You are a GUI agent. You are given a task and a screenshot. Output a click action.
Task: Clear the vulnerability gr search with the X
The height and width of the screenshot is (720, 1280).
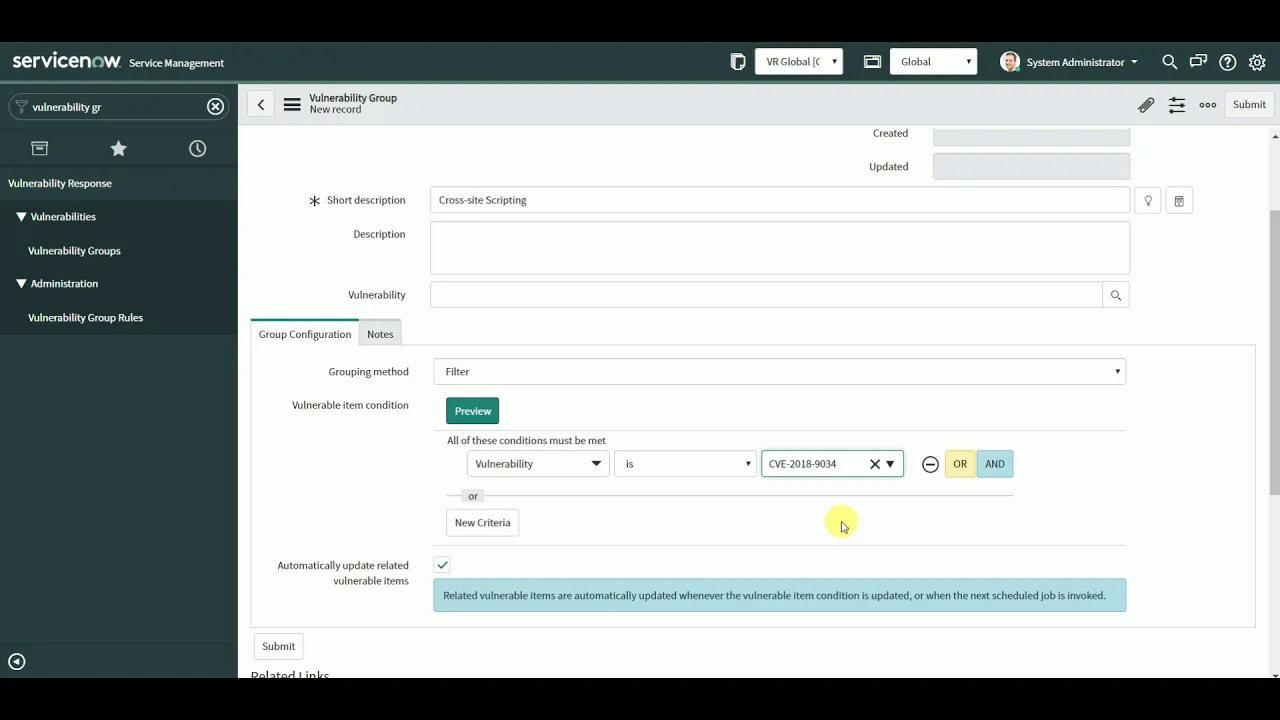click(215, 106)
